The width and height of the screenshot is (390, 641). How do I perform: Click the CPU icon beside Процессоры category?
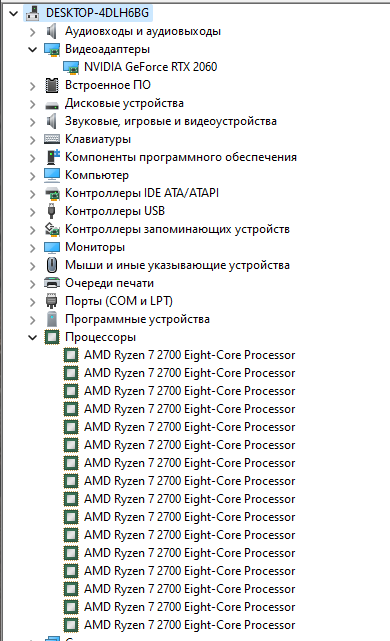tap(52, 337)
